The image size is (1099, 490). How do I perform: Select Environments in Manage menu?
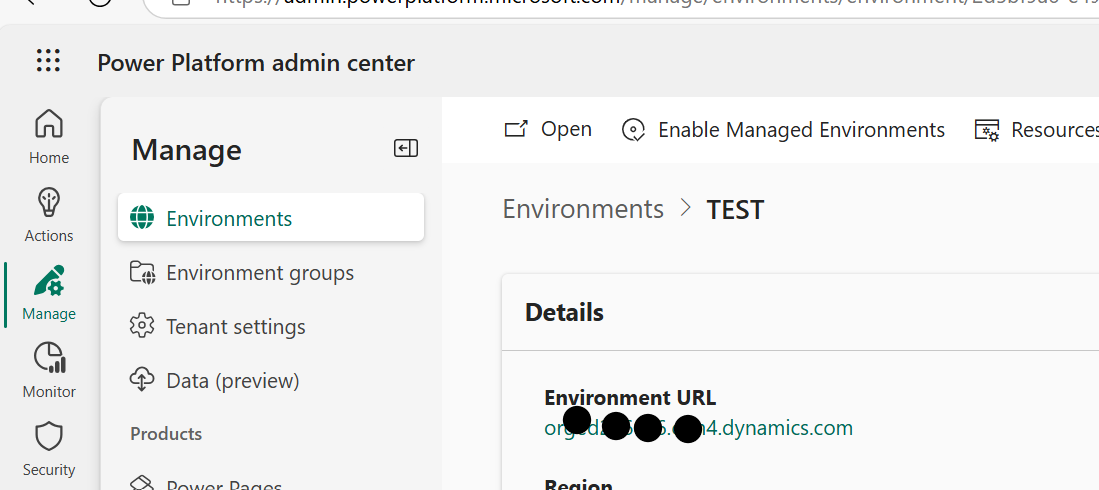tap(271, 218)
